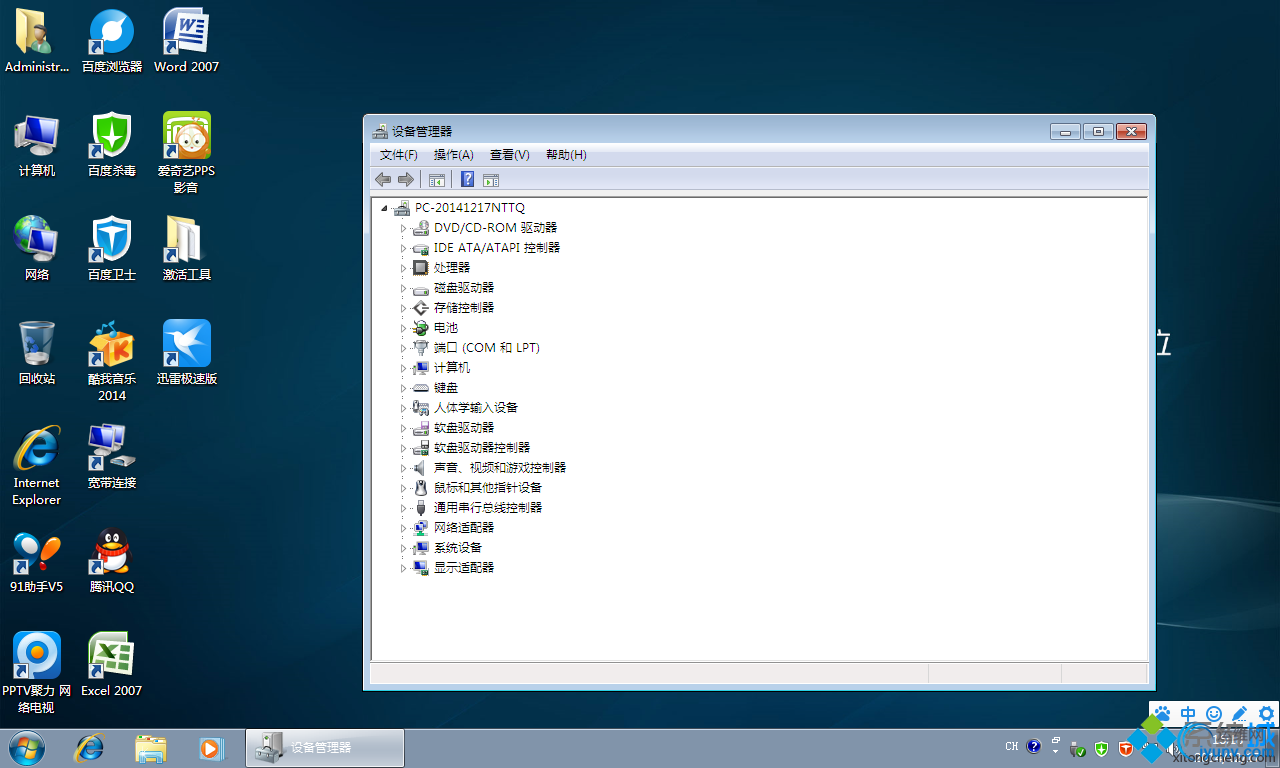
Task: Expand the IDE ATA/ATAPI 控制器 node
Action: pyautogui.click(x=404, y=248)
